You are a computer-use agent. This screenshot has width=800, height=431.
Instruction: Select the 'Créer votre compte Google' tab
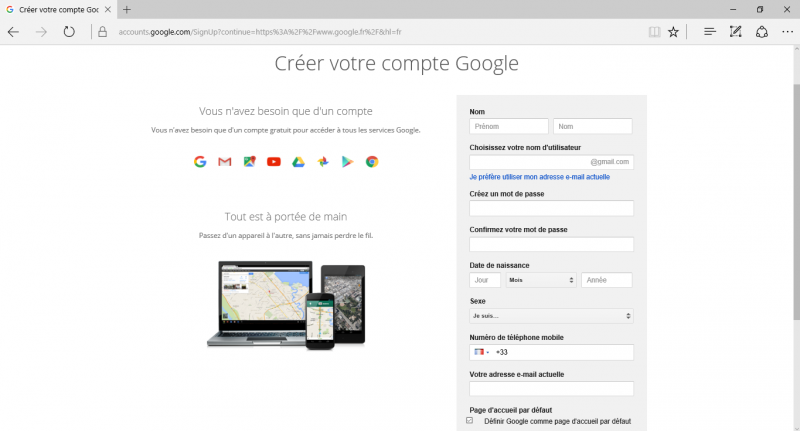[58, 9]
